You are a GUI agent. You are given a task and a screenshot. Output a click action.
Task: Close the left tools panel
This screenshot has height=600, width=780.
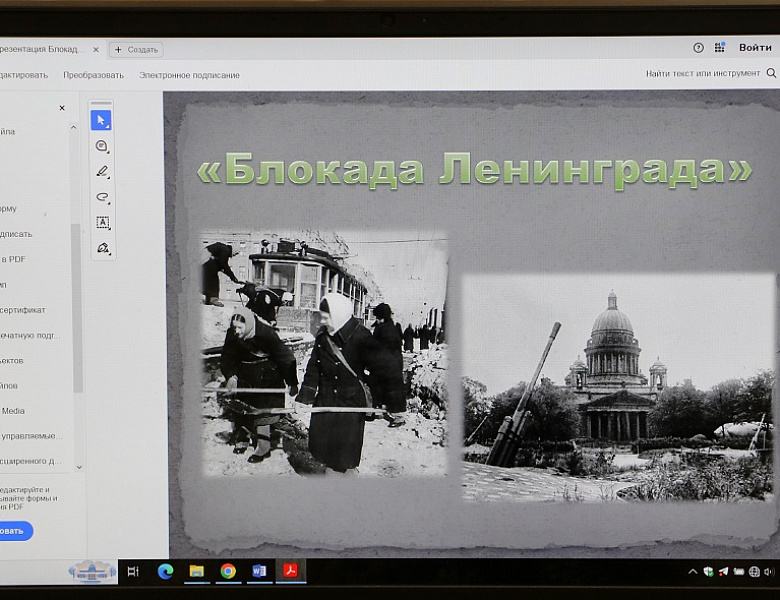(62, 108)
